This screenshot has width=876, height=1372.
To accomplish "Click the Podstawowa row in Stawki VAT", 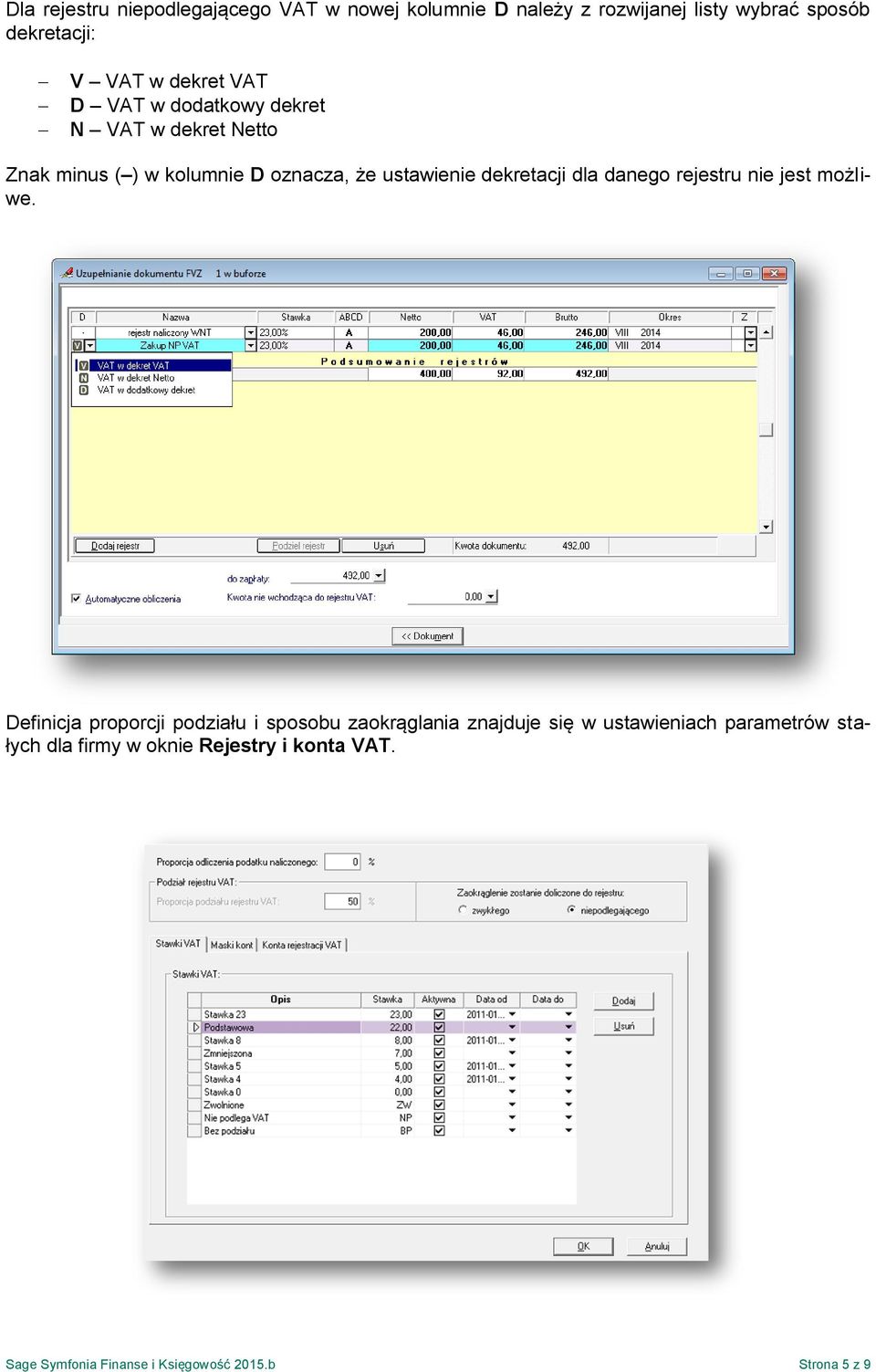I will tap(382, 1028).
